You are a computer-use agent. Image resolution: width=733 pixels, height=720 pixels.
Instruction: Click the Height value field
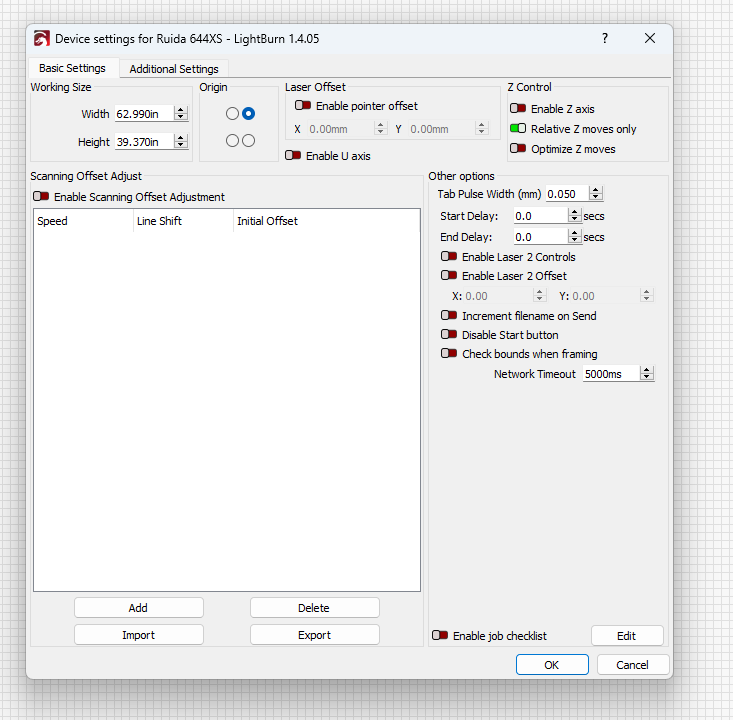[x=144, y=142]
